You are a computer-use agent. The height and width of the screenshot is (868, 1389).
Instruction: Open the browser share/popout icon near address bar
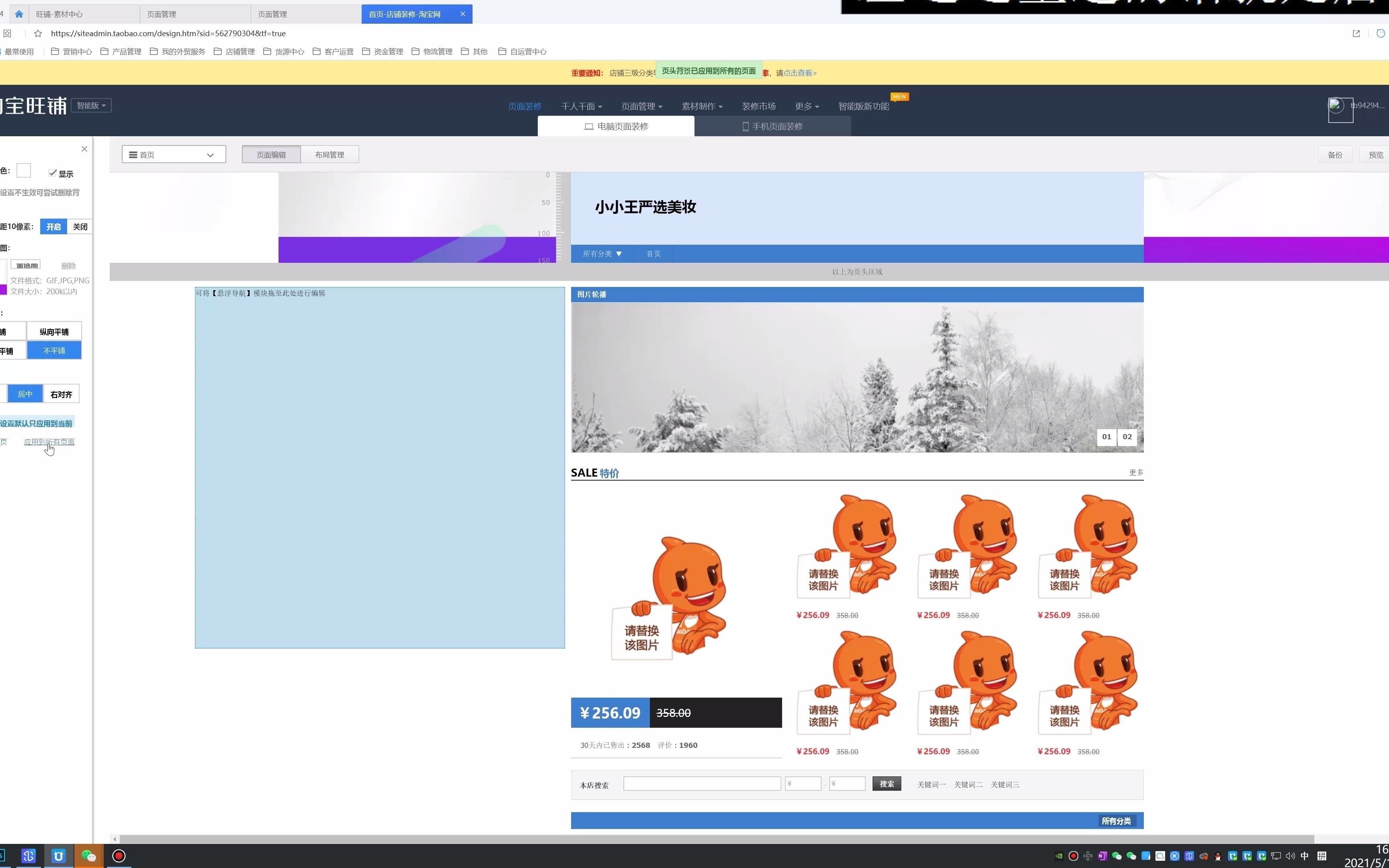pyautogui.click(x=1356, y=33)
